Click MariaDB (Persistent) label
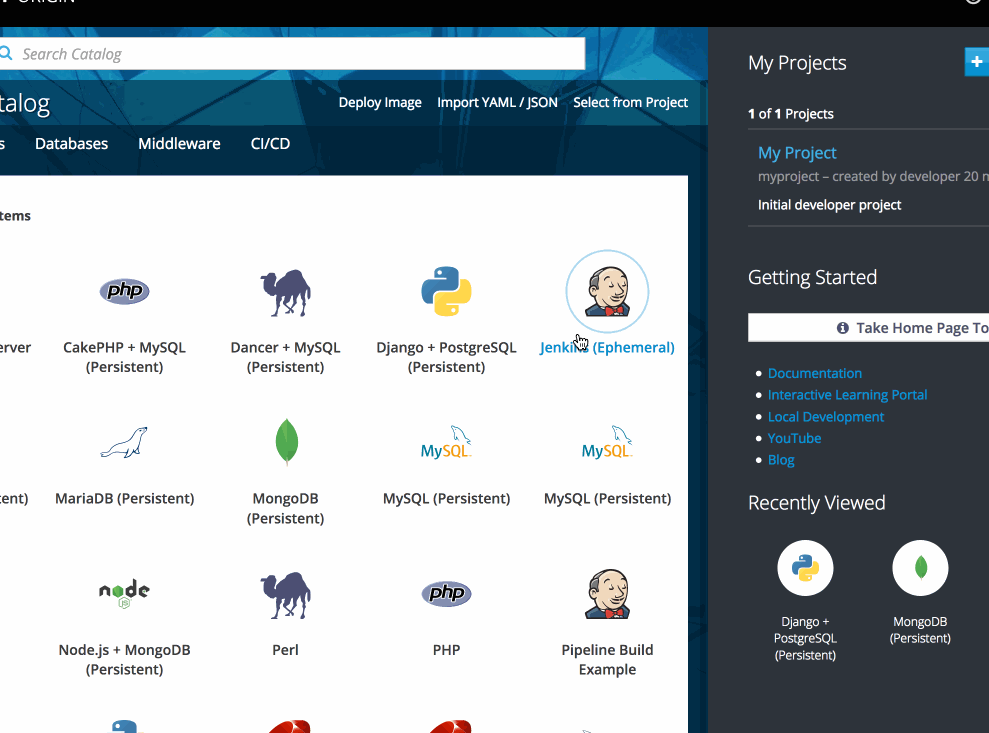Screen dimensions: 989x733 (124, 498)
